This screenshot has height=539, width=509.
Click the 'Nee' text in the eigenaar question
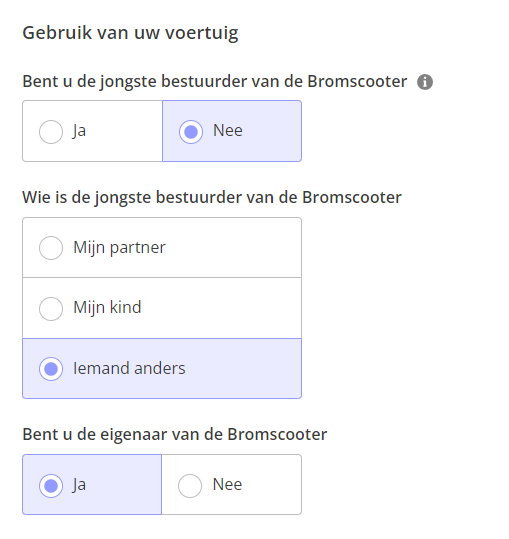click(228, 484)
